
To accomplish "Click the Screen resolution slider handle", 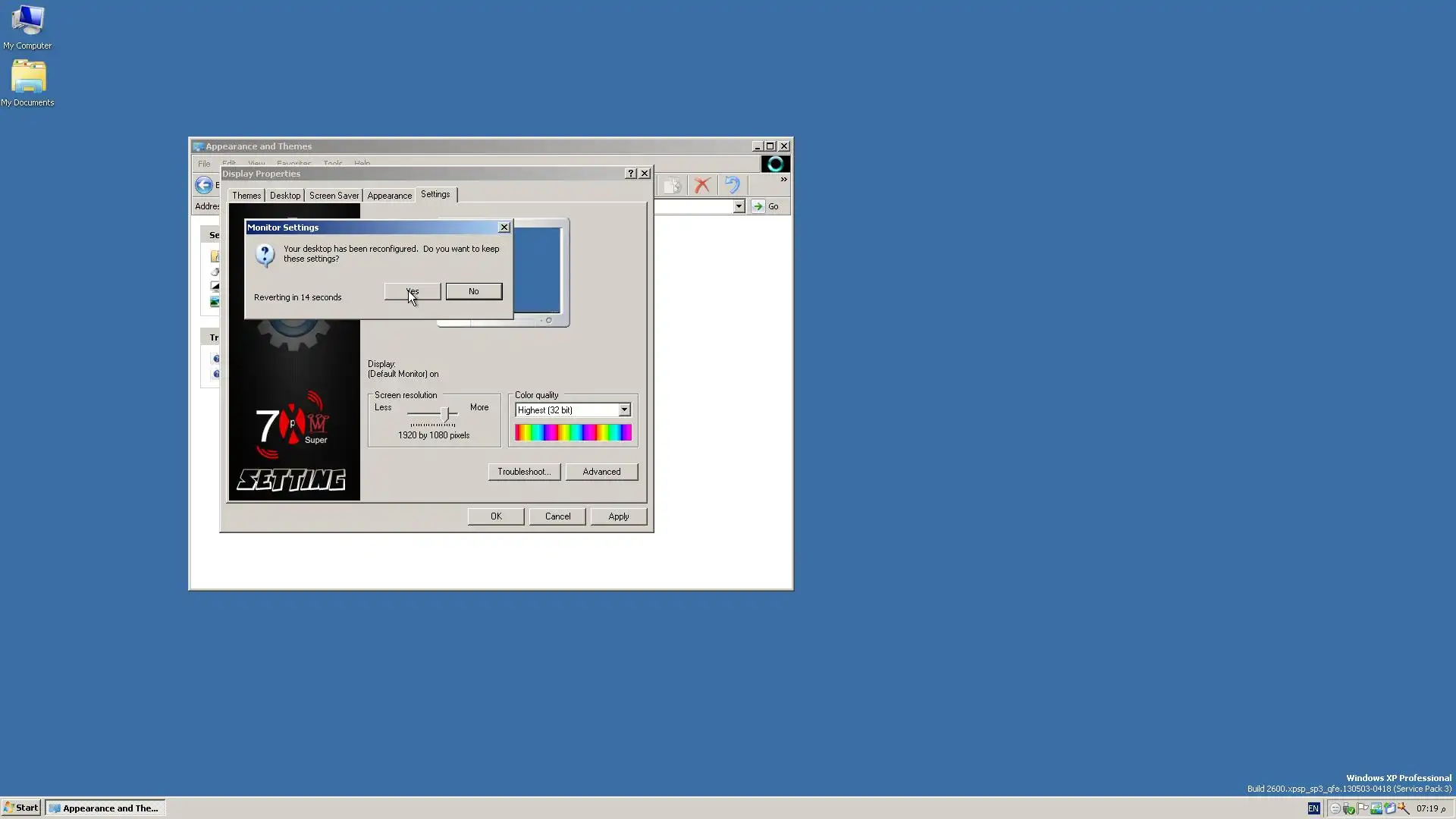I will 445,414.
